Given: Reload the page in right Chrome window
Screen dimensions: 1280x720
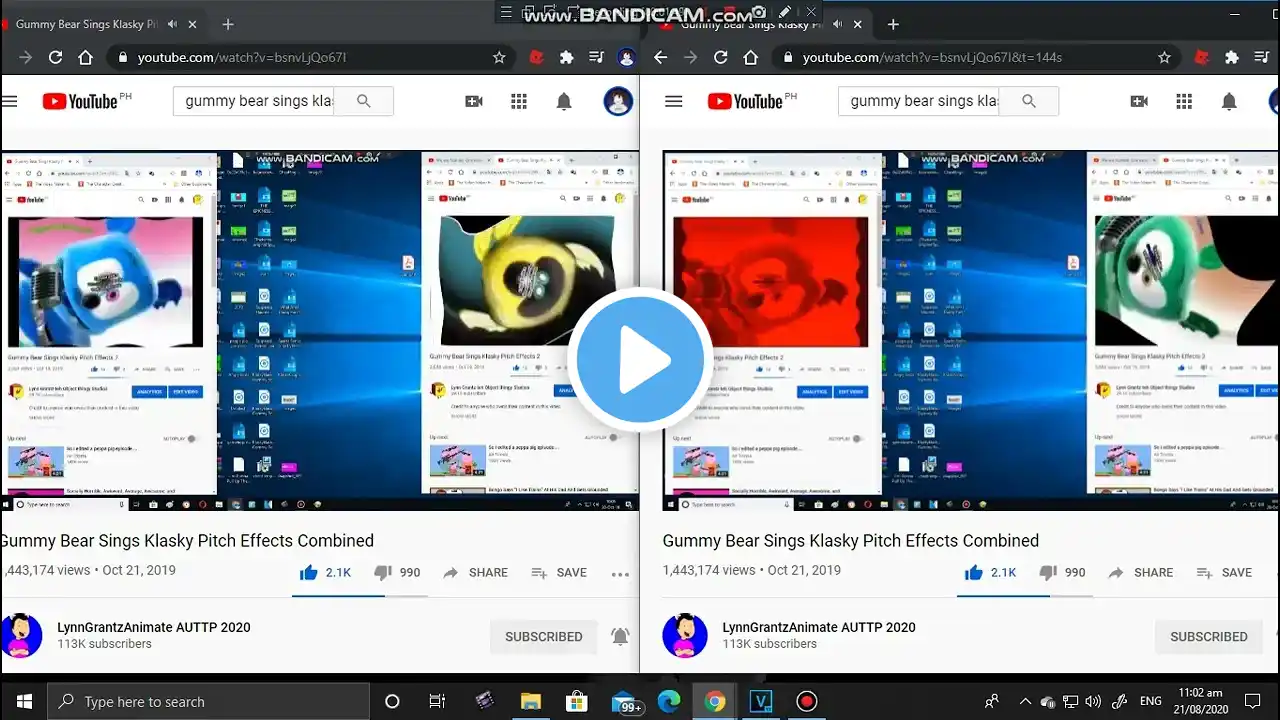Looking at the screenshot, I should 720,58.
